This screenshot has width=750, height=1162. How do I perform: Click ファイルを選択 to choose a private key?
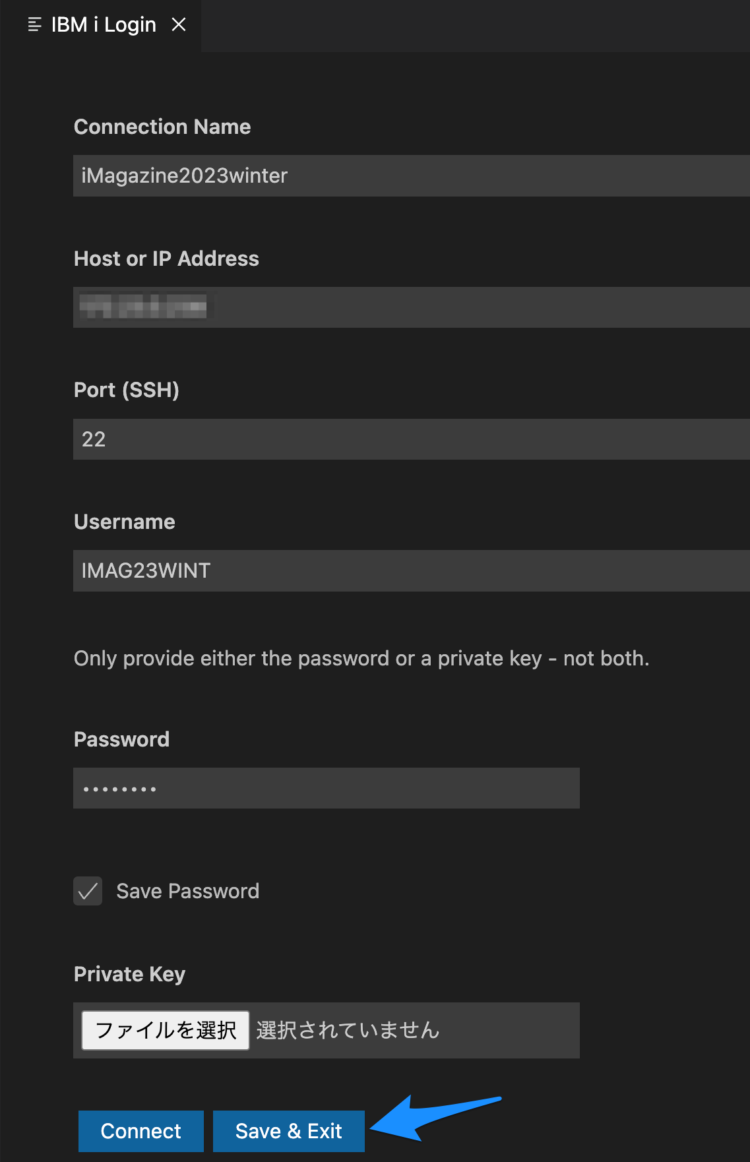[x=164, y=1030]
